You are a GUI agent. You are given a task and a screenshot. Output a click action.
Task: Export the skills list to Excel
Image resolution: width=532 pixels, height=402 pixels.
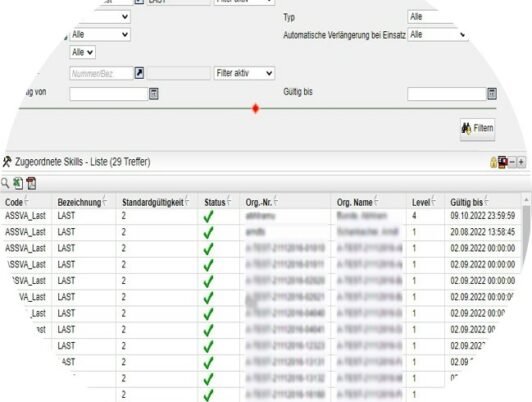(x=18, y=183)
